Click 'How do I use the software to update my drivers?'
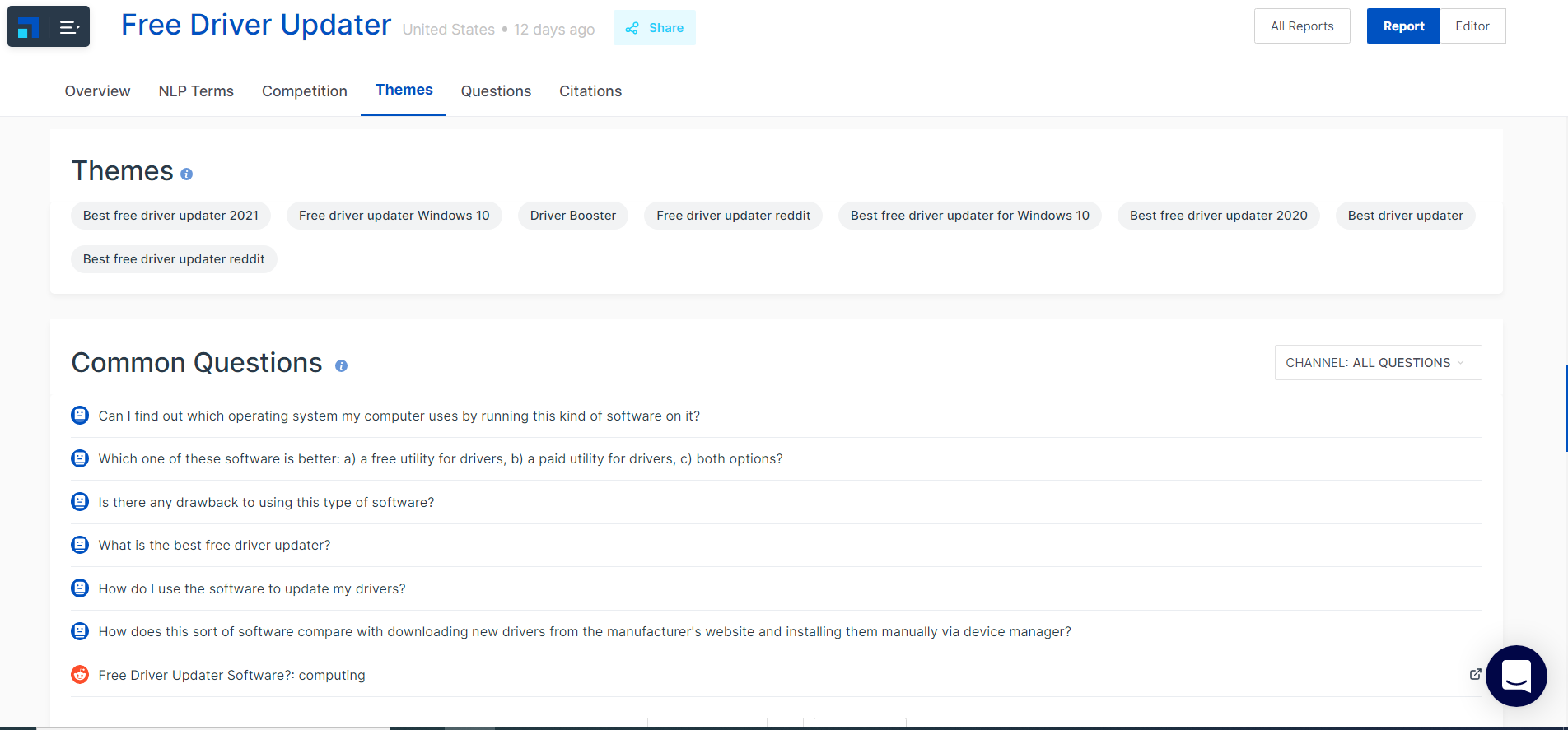Screen dimensions: 1568x730 (252, 589)
